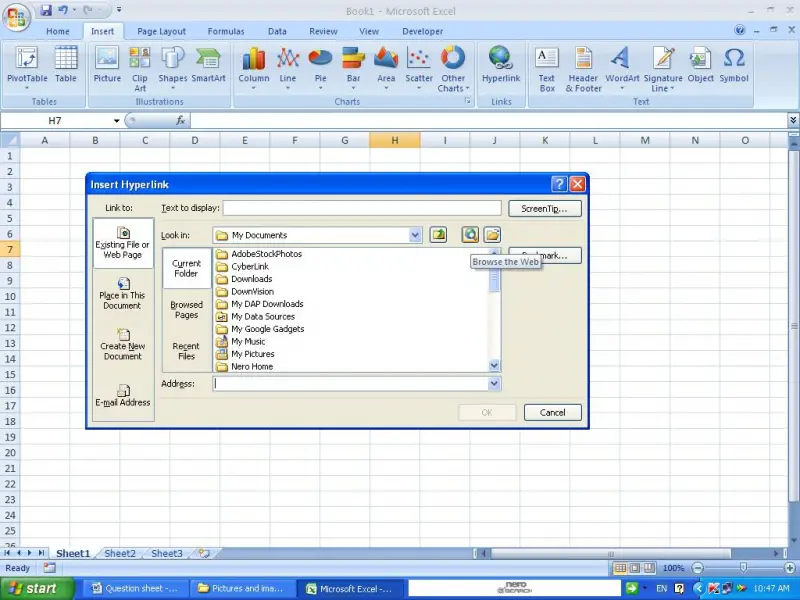Screen dimensions: 800x600
Task: Open the Formulas tab
Action: 226,31
